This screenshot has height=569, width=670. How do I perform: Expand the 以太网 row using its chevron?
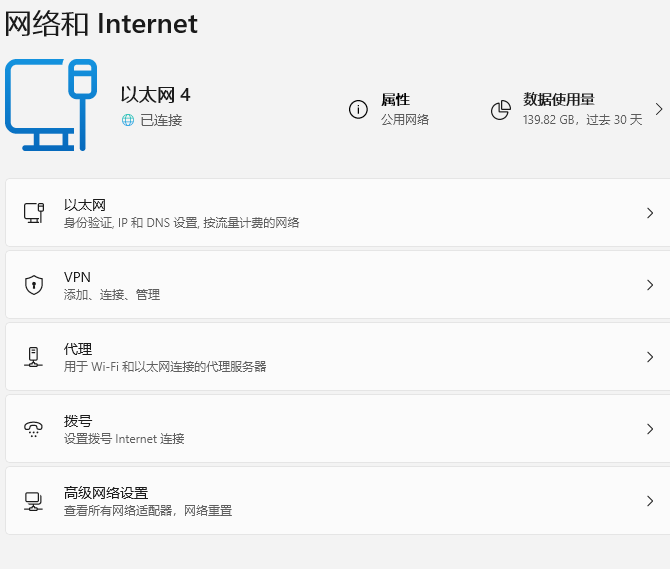[650, 213]
